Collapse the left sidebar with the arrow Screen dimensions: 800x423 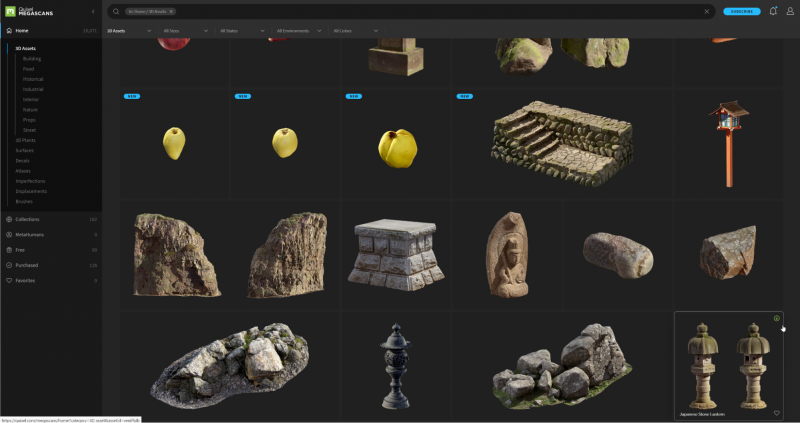point(94,12)
